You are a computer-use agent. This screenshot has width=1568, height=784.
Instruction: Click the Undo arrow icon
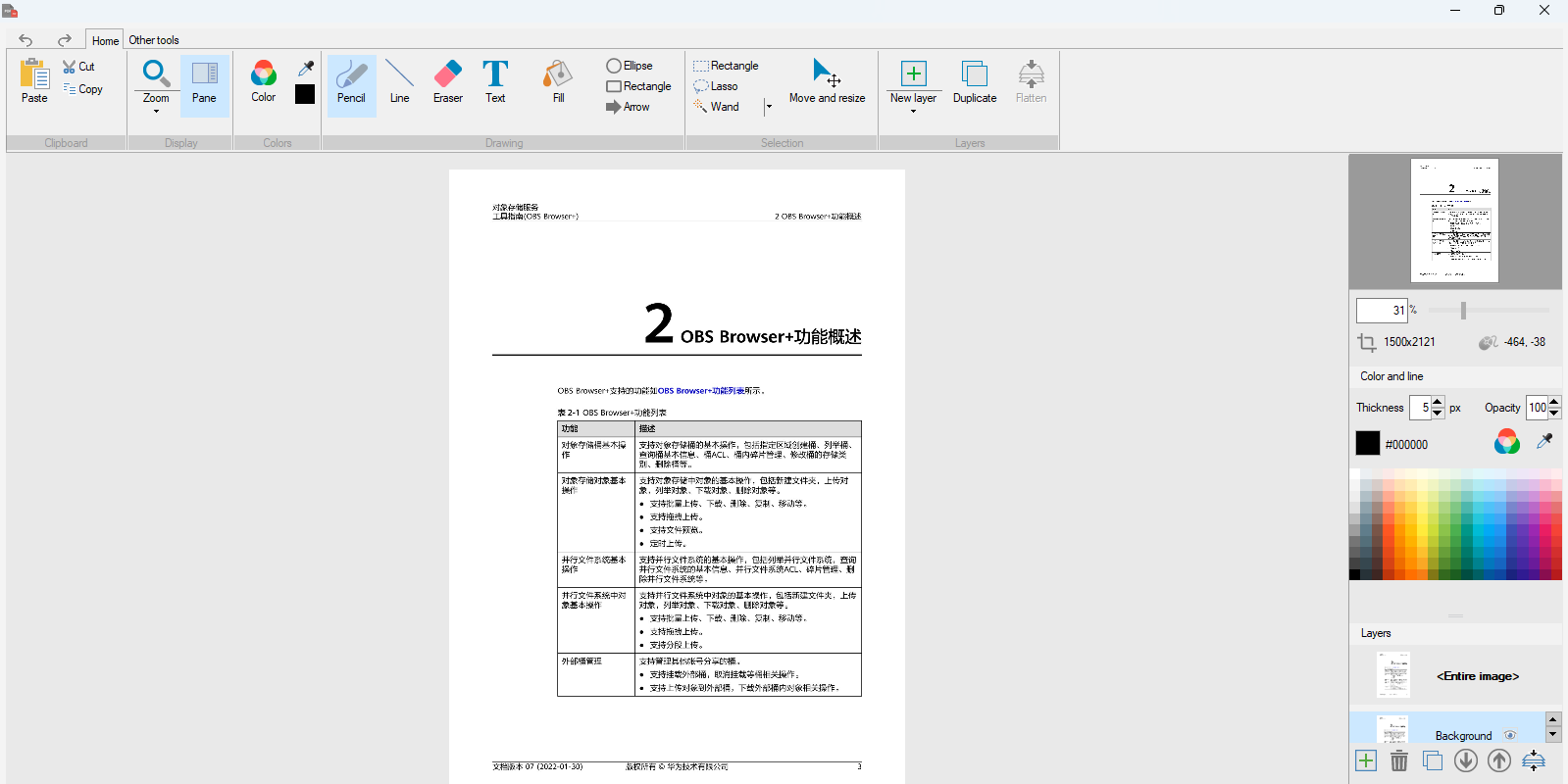pos(25,40)
